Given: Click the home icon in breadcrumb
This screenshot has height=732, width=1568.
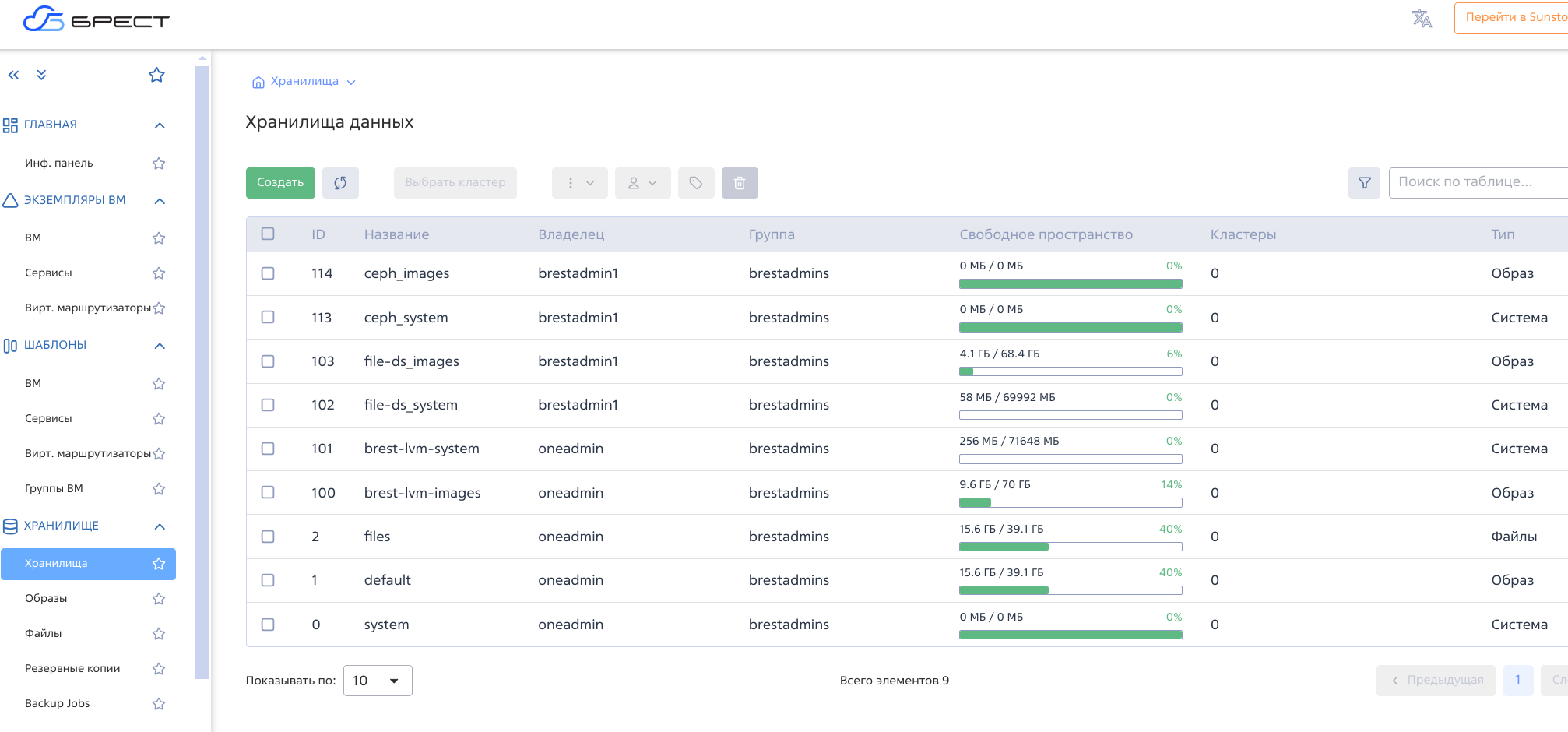Looking at the screenshot, I should 258,82.
